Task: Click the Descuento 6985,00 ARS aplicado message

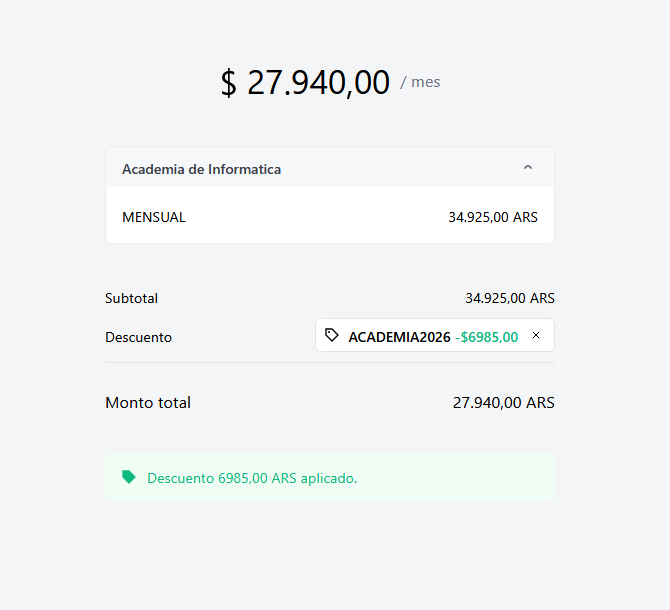Action: click(x=252, y=478)
